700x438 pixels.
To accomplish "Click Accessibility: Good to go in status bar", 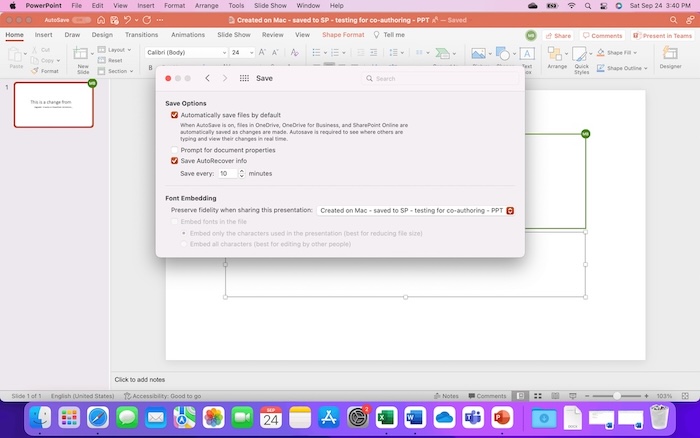I will [x=162, y=396].
